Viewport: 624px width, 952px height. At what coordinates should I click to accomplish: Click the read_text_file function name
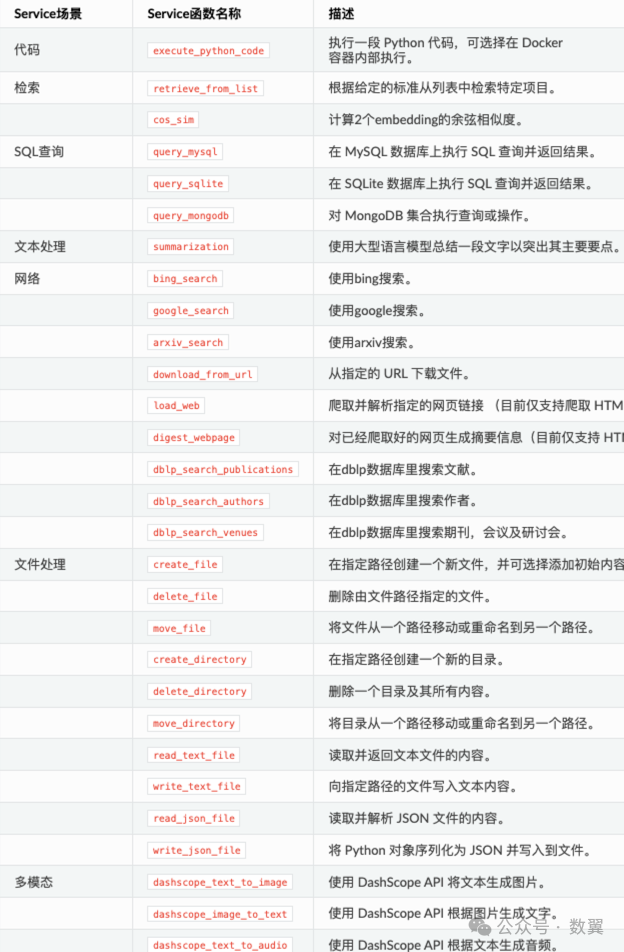point(194,755)
